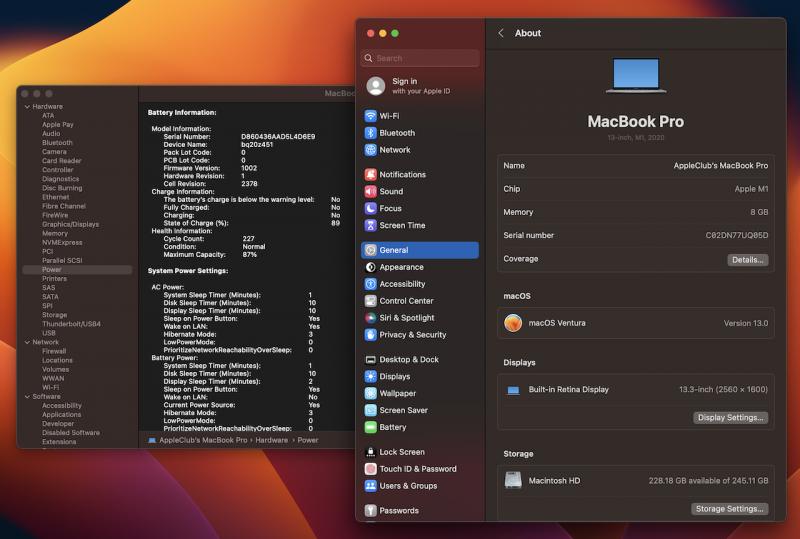
Task: Select Applications under Software section
Action: point(61,414)
